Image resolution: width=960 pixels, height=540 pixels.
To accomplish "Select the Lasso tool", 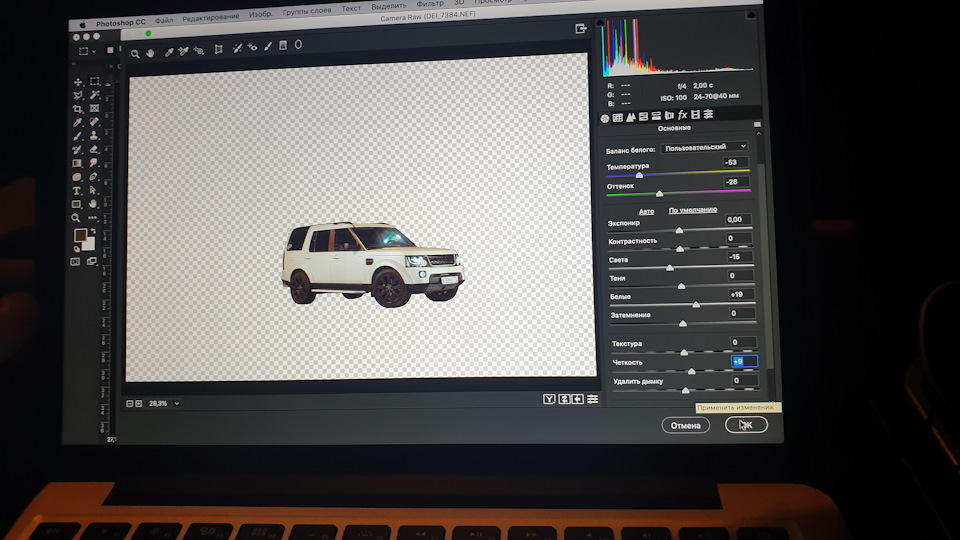I will tap(78, 96).
